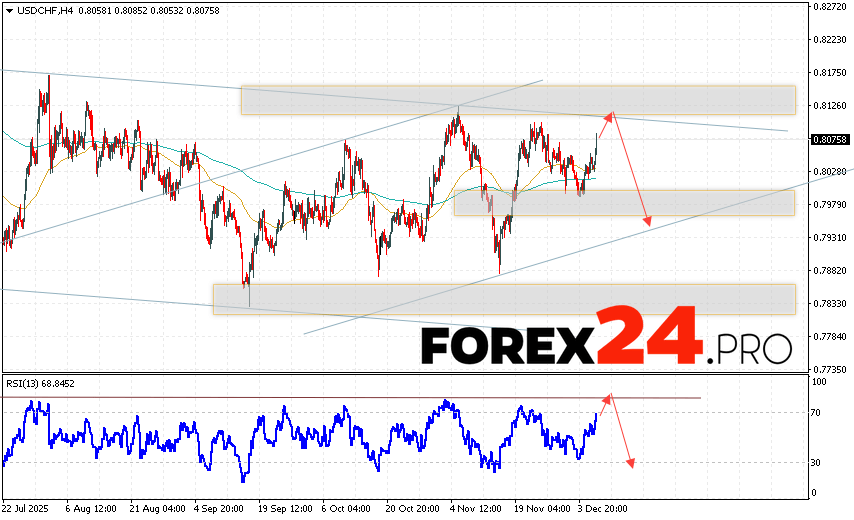Click the RSI 30 level label
This screenshot has width=854, height=520.
point(817,462)
